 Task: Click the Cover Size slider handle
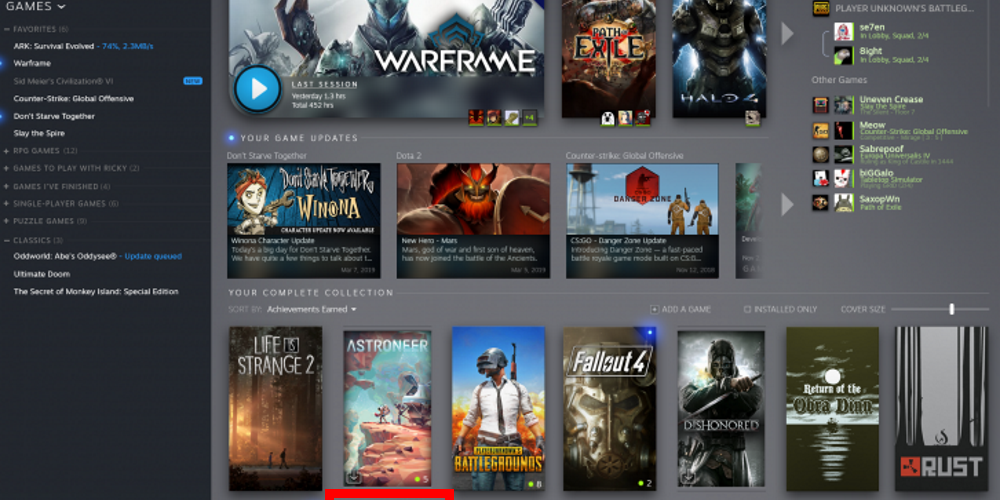[x=952, y=309]
